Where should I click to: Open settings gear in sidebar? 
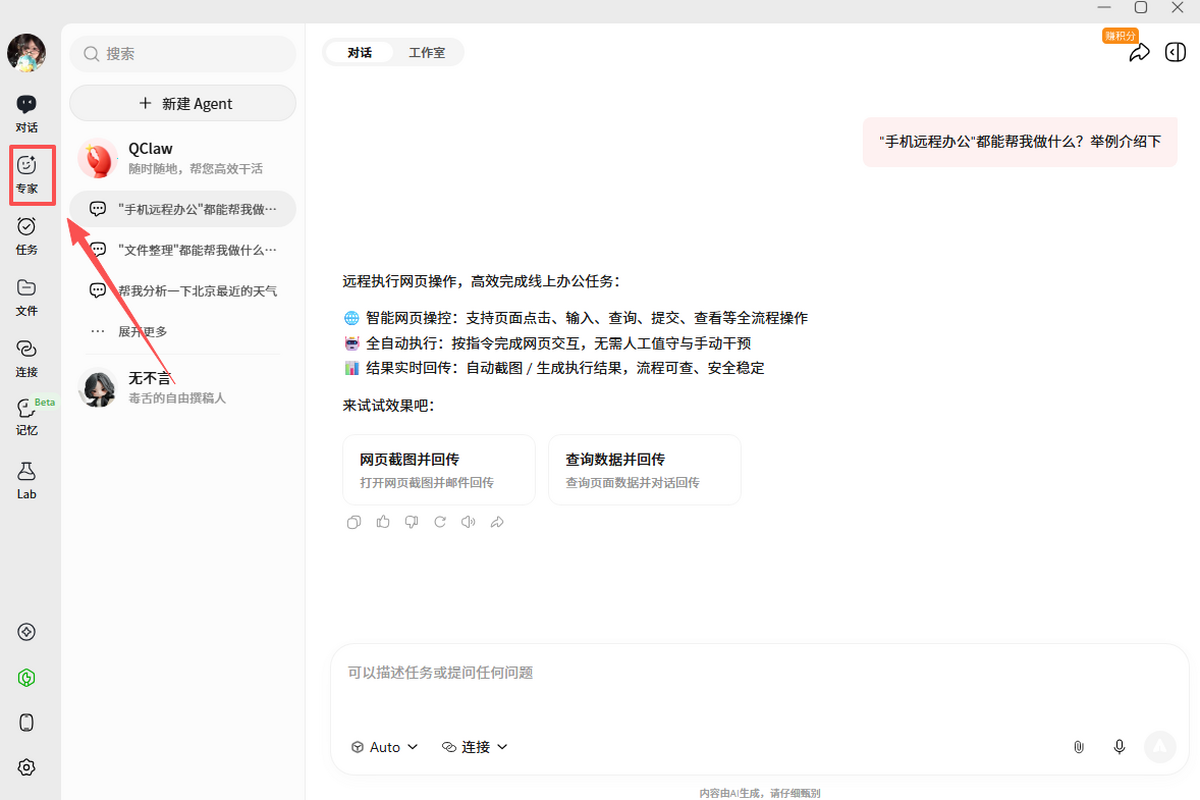tap(27, 768)
